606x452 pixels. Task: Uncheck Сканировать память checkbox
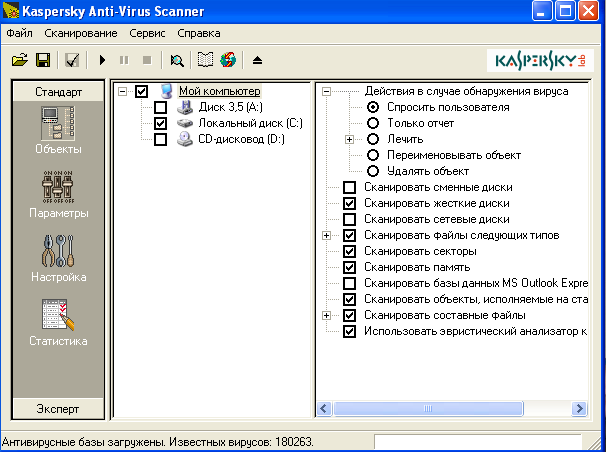click(349, 267)
